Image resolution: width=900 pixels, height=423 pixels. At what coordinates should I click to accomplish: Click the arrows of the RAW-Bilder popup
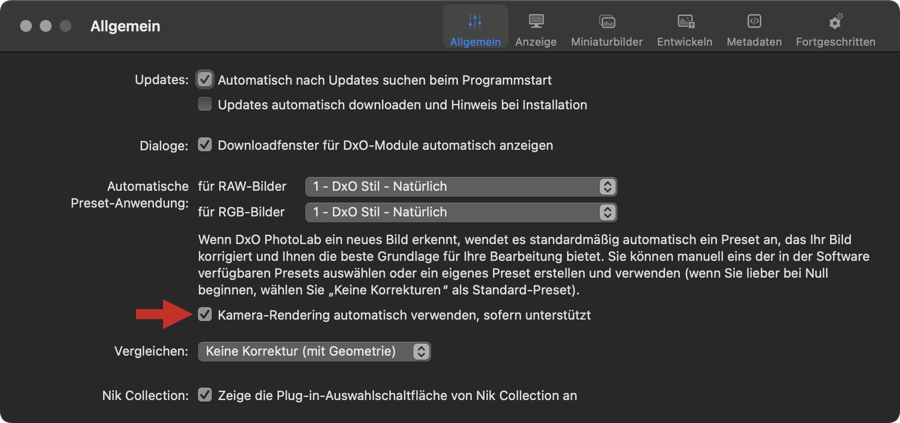[607, 187]
